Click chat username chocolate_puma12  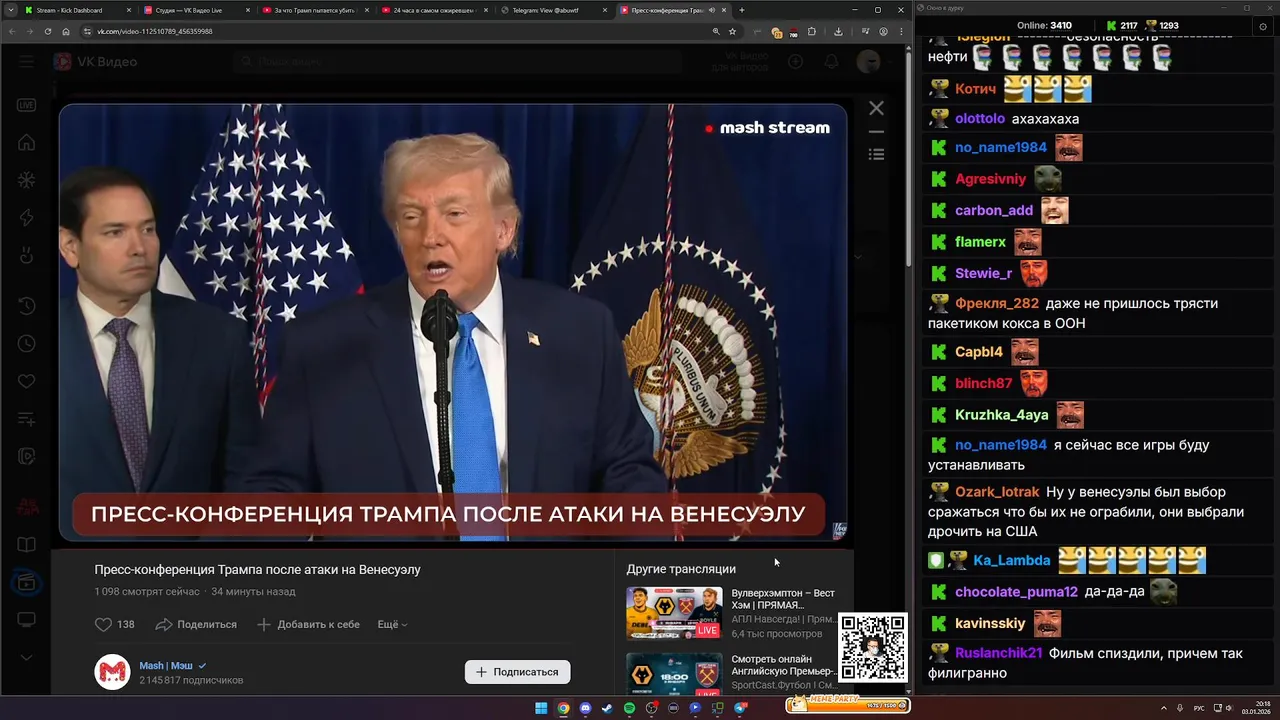[1016, 592]
